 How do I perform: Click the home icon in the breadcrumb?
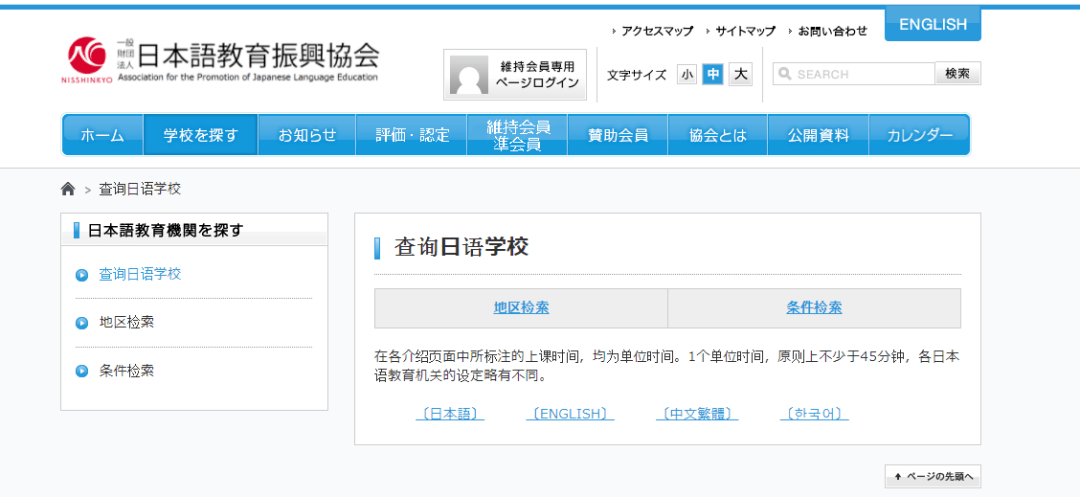coord(68,189)
